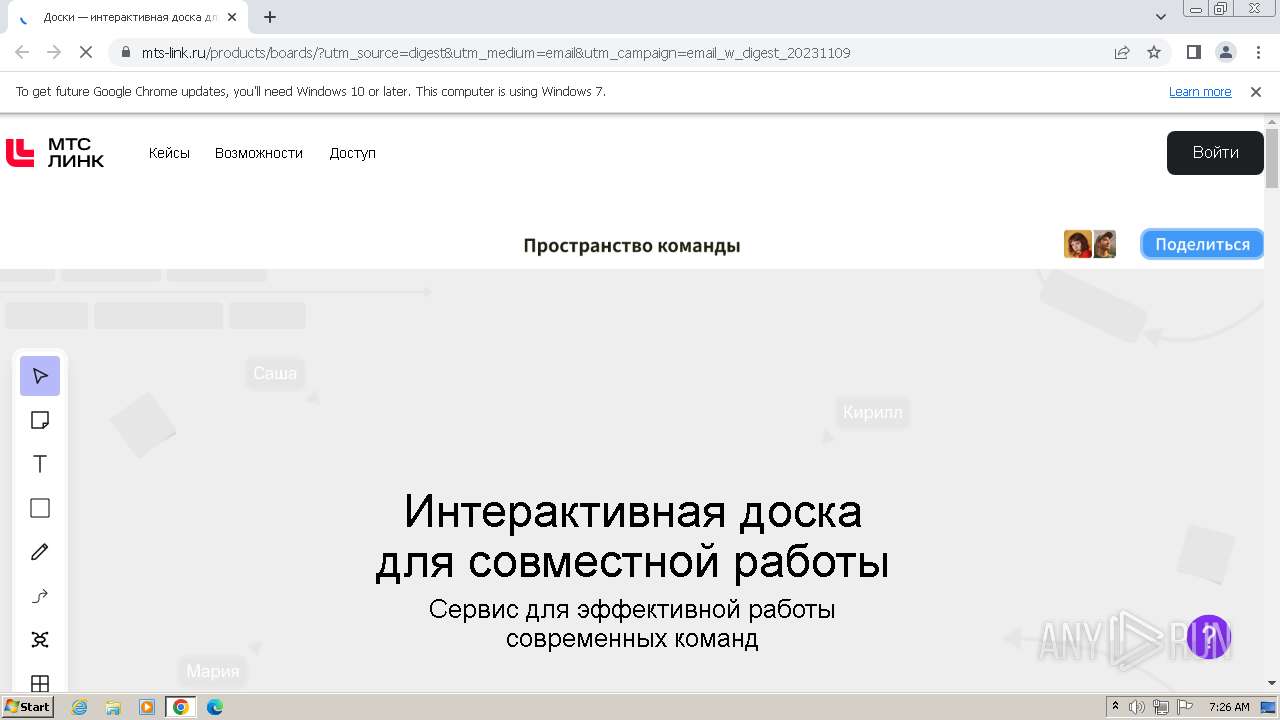Select the pencil drawing tool
Image resolution: width=1280 pixels, height=720 pixels.
click(x=40, y=552)
